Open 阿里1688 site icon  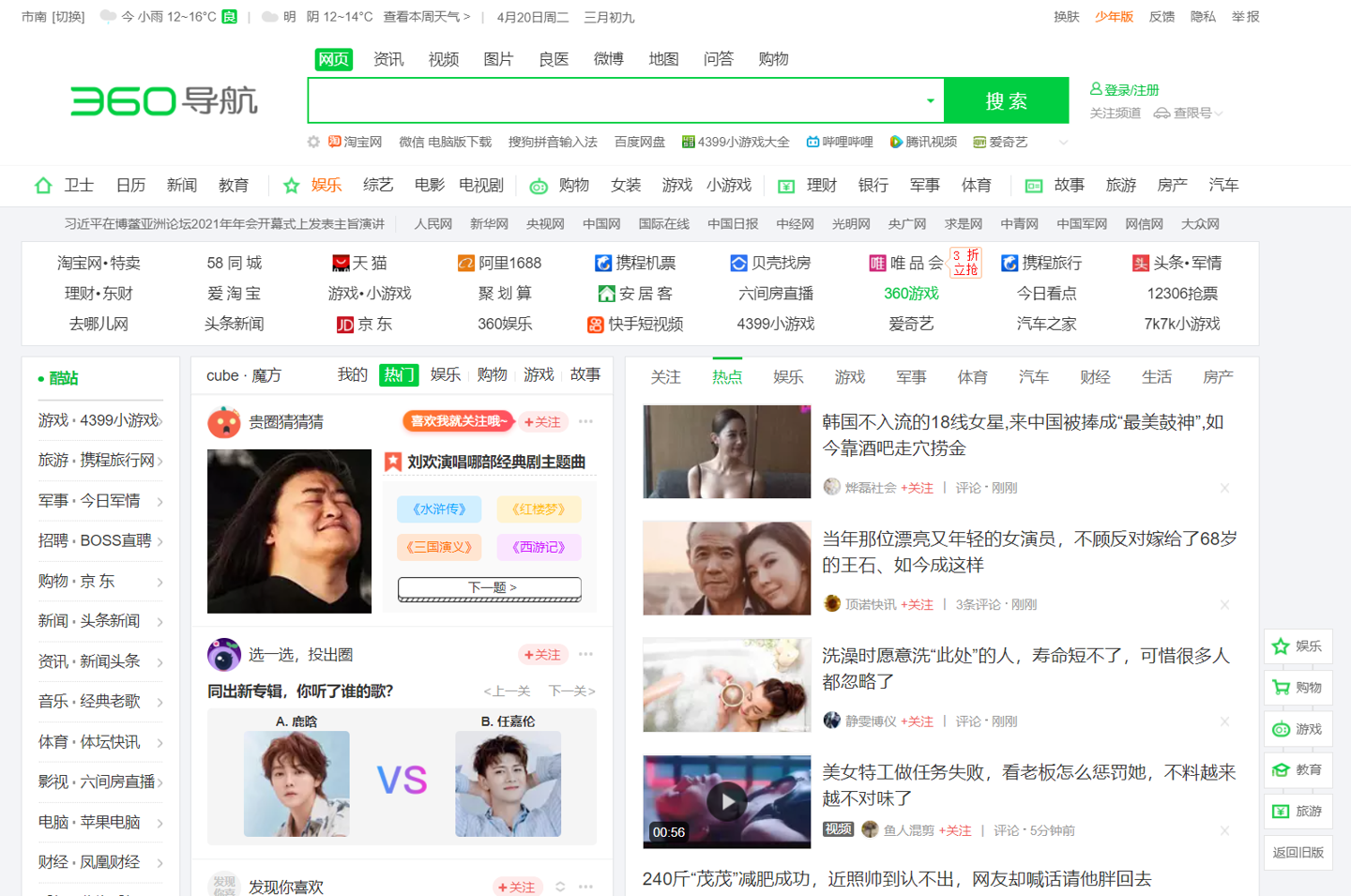(x=466, y=264)
